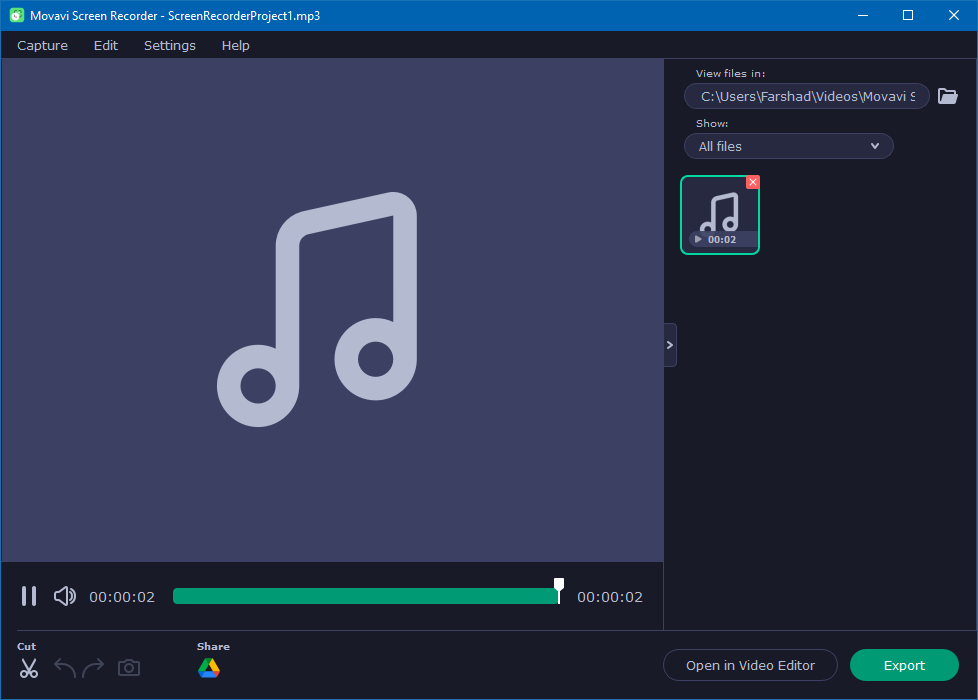Click Open in Video Editor button
Image resolution: width=978 pixels, height=700 pixels.
pyautogui.click(x=750, y=665)
